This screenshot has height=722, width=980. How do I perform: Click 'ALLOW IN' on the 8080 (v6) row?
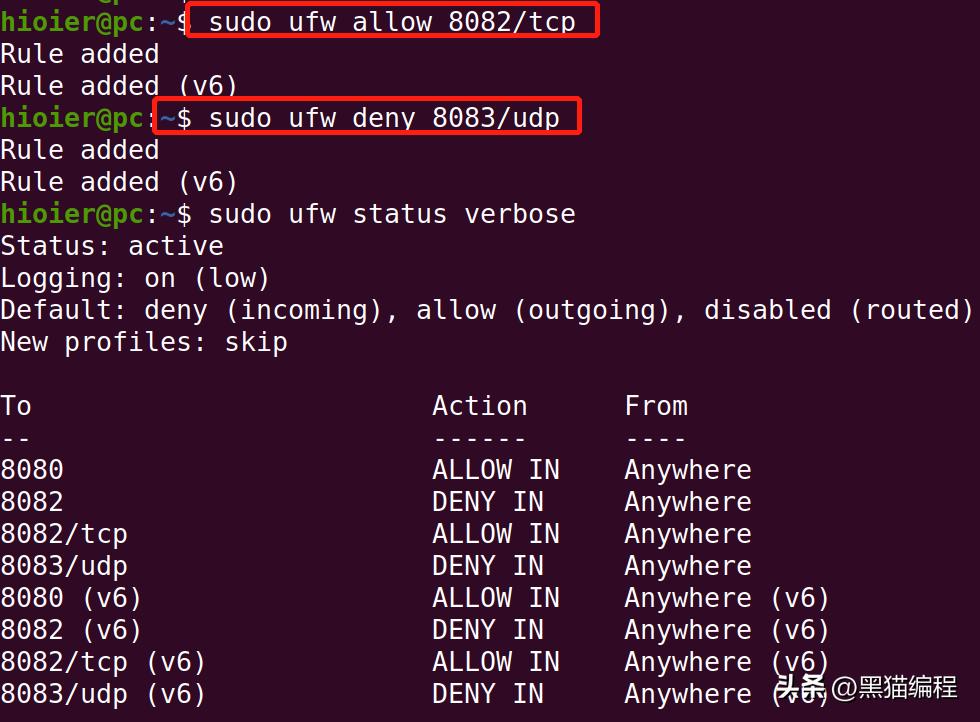click(x=495, y=598)
